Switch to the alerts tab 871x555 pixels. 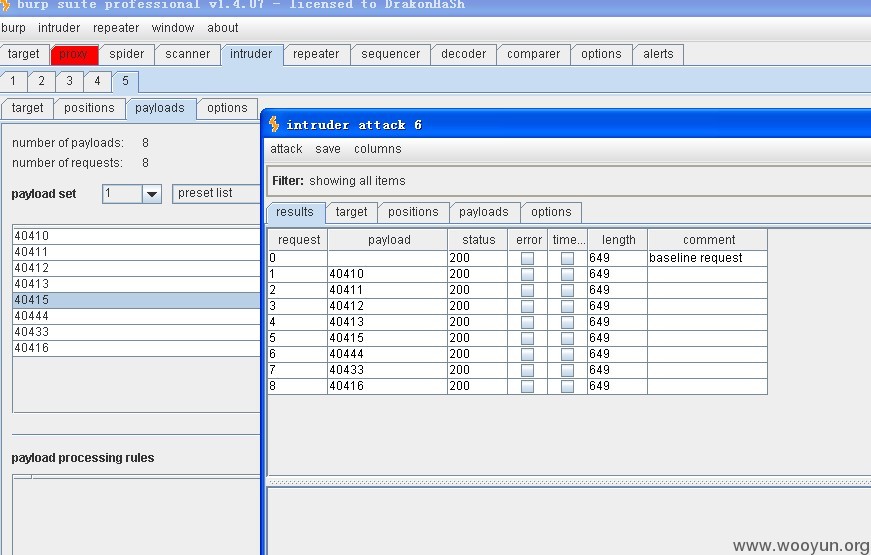[658, 54]
